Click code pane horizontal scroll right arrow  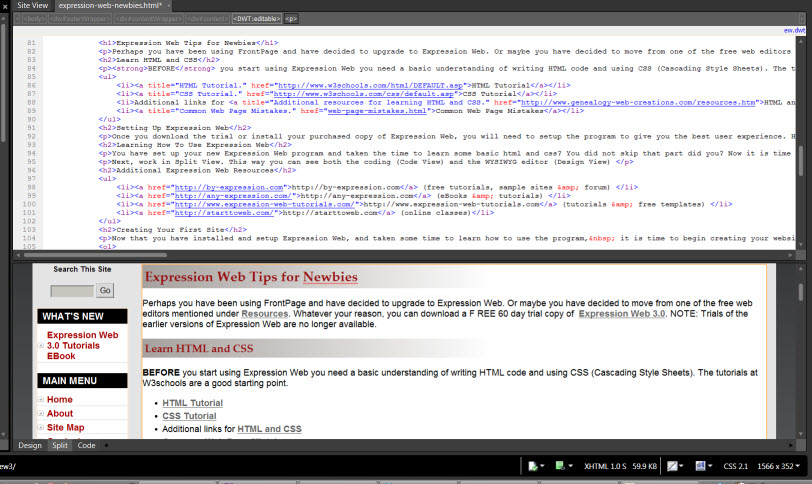pos(790,255)
